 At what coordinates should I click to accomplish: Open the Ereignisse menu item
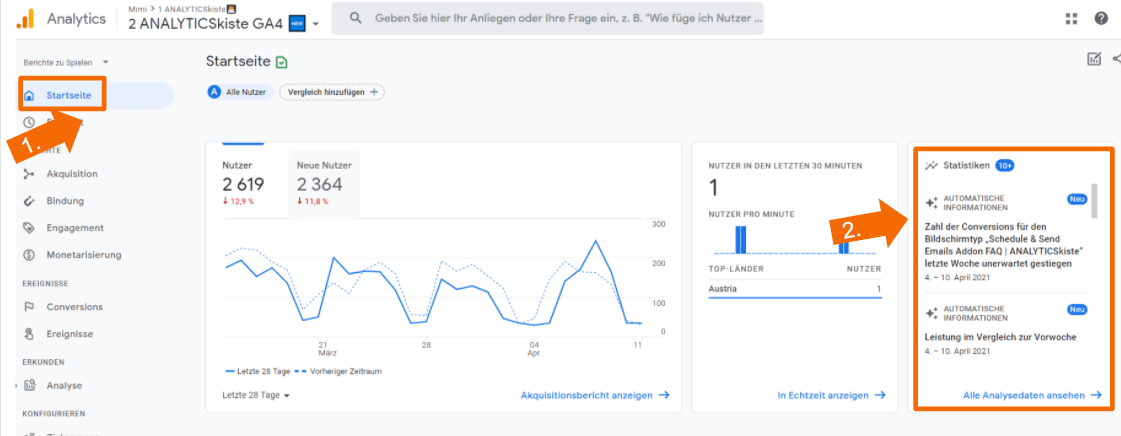[70, 334]
